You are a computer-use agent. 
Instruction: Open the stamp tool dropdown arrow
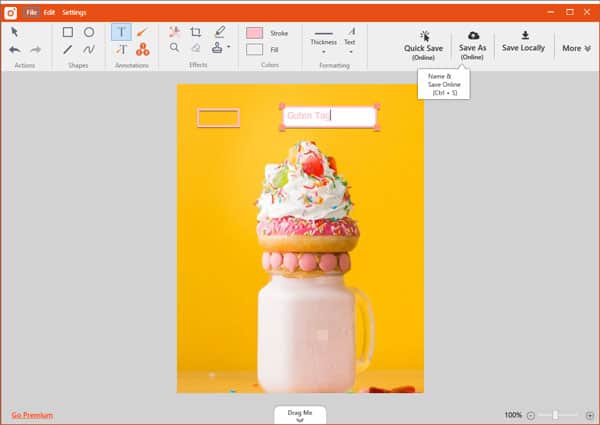pos(229,47)
